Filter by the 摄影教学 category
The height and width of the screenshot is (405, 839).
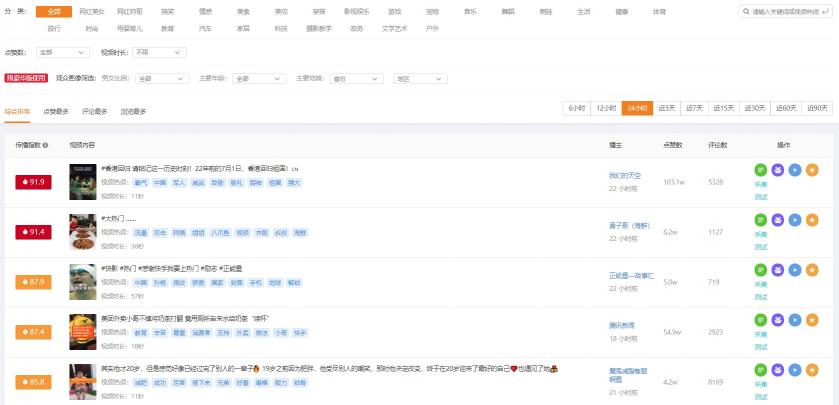319,29
